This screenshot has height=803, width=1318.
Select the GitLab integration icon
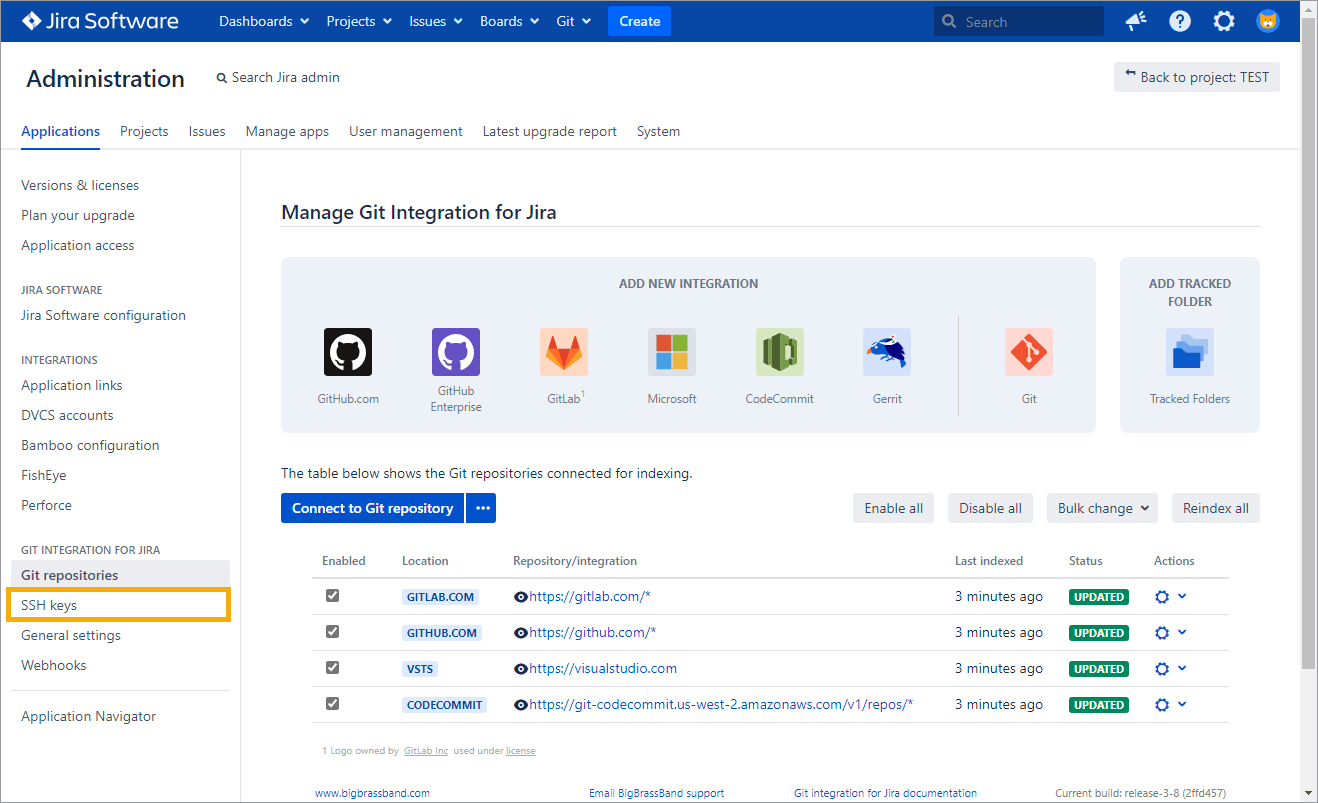click(x=563, y=352)
